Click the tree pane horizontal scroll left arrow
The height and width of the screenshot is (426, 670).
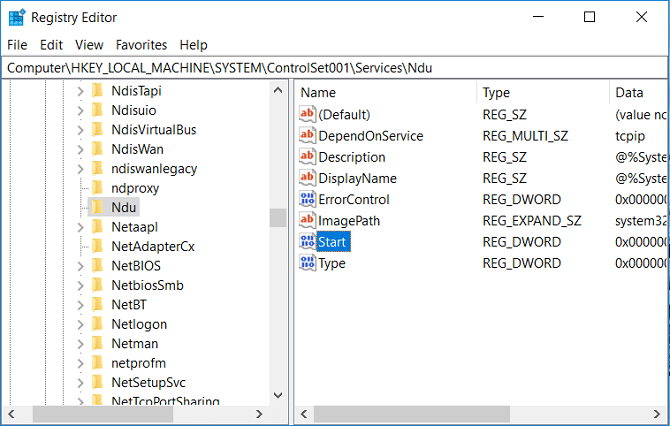point(12,414)
